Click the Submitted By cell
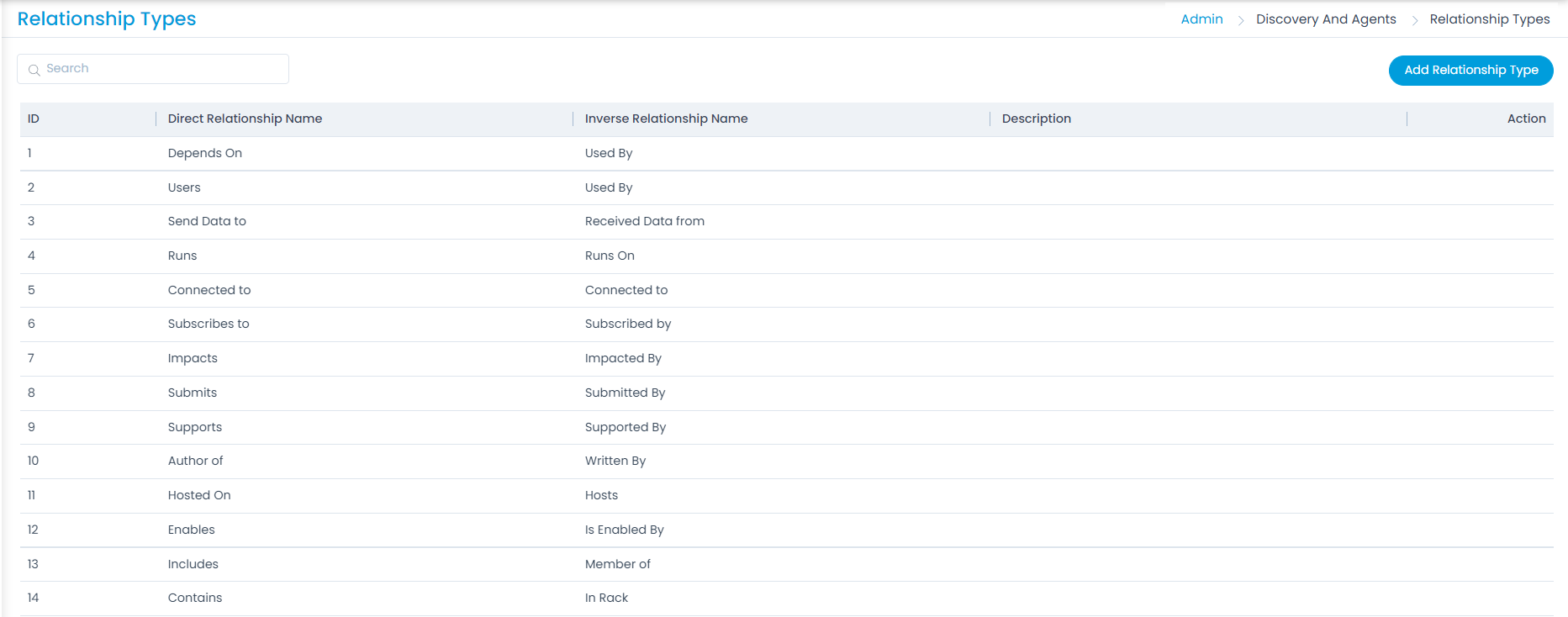The image size is (1568, 617). [x=625, y=393]
